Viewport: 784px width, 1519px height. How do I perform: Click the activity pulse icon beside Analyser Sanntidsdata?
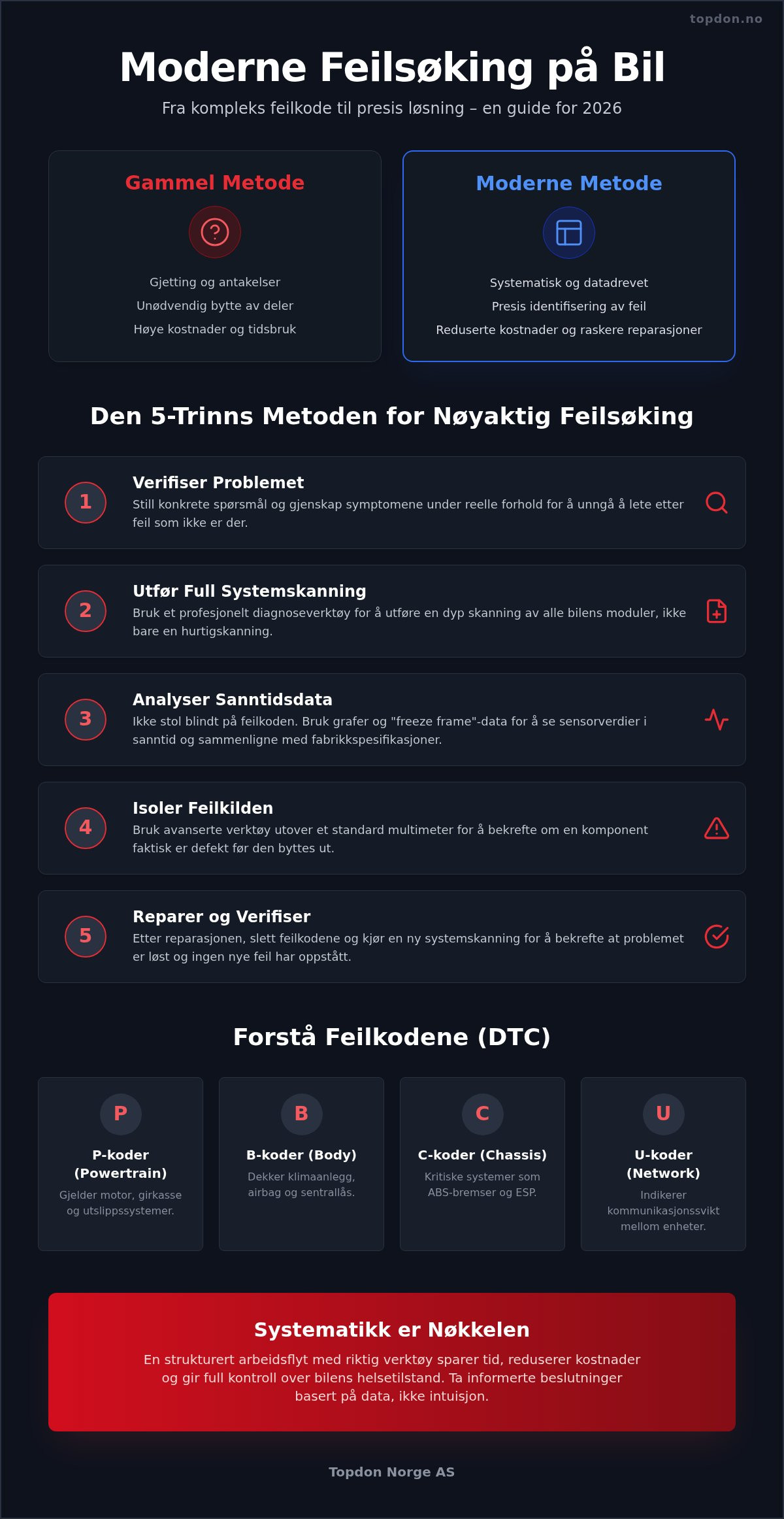tap(717, 720)
